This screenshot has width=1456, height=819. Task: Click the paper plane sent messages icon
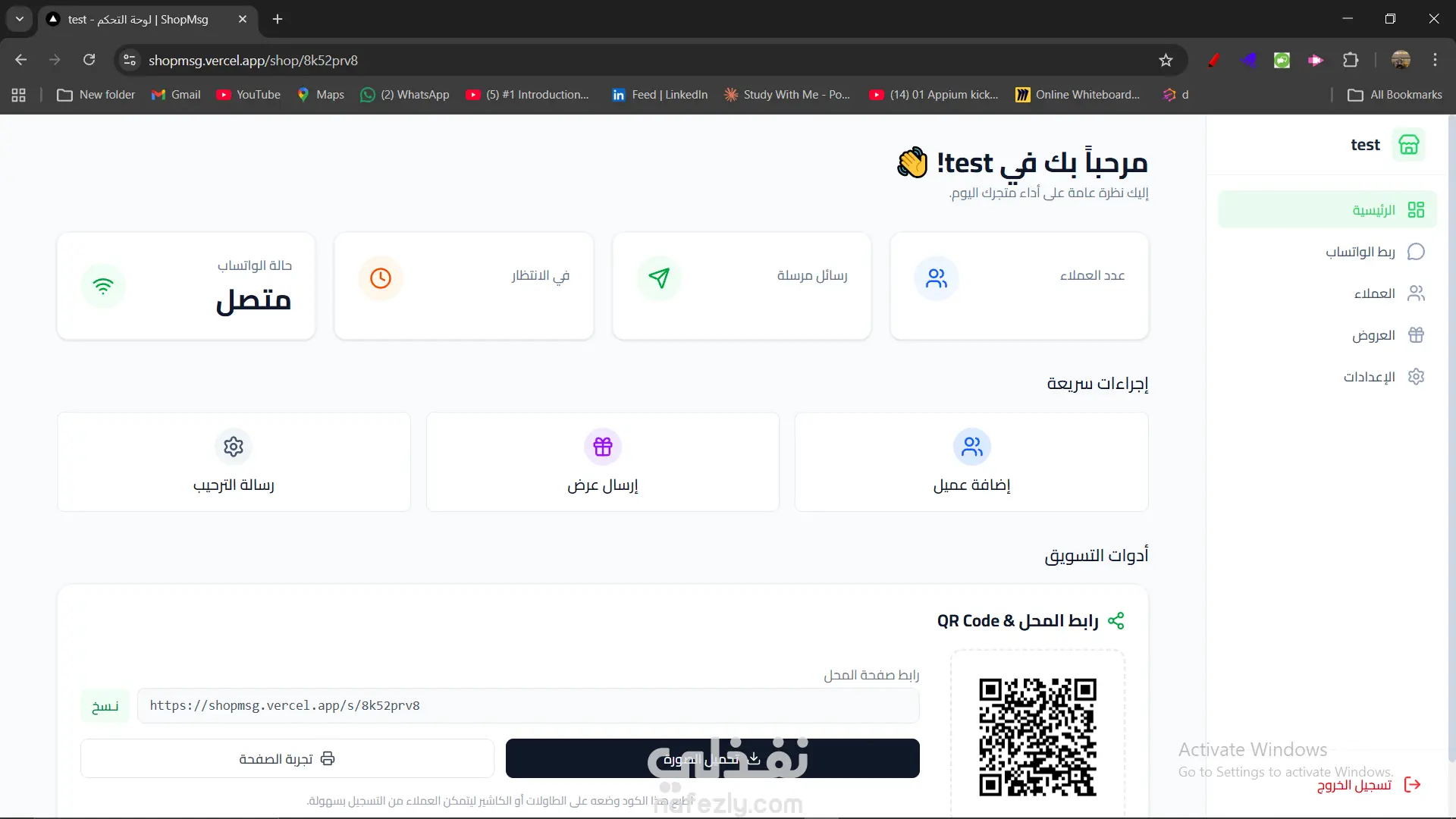(659, 278)
